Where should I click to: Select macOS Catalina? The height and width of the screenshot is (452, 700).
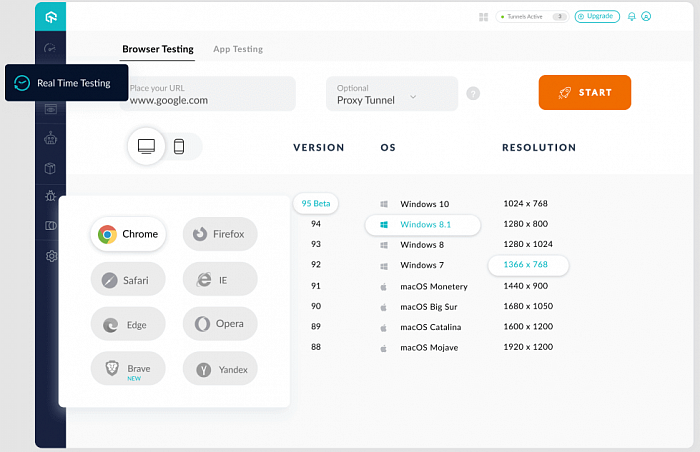(421, 327)
